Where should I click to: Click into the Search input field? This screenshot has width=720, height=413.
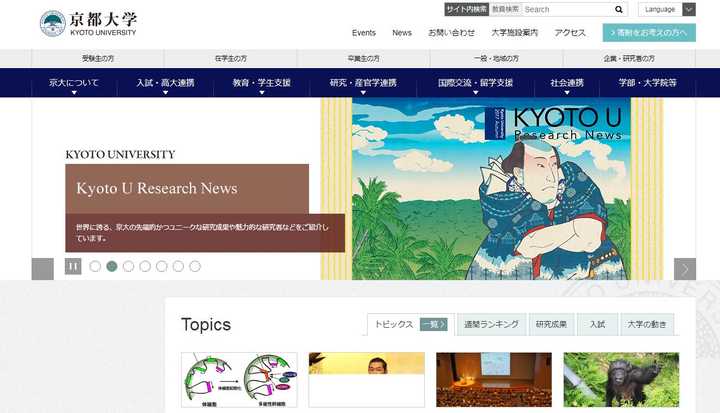[x=567, y=10]
